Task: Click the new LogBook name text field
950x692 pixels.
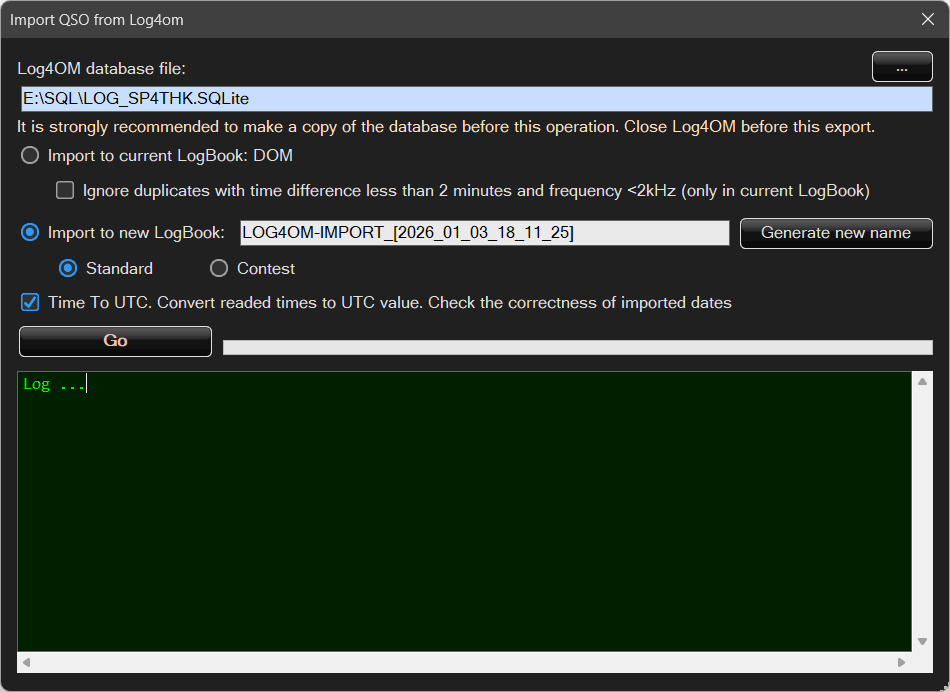Action: coord(484,233)
